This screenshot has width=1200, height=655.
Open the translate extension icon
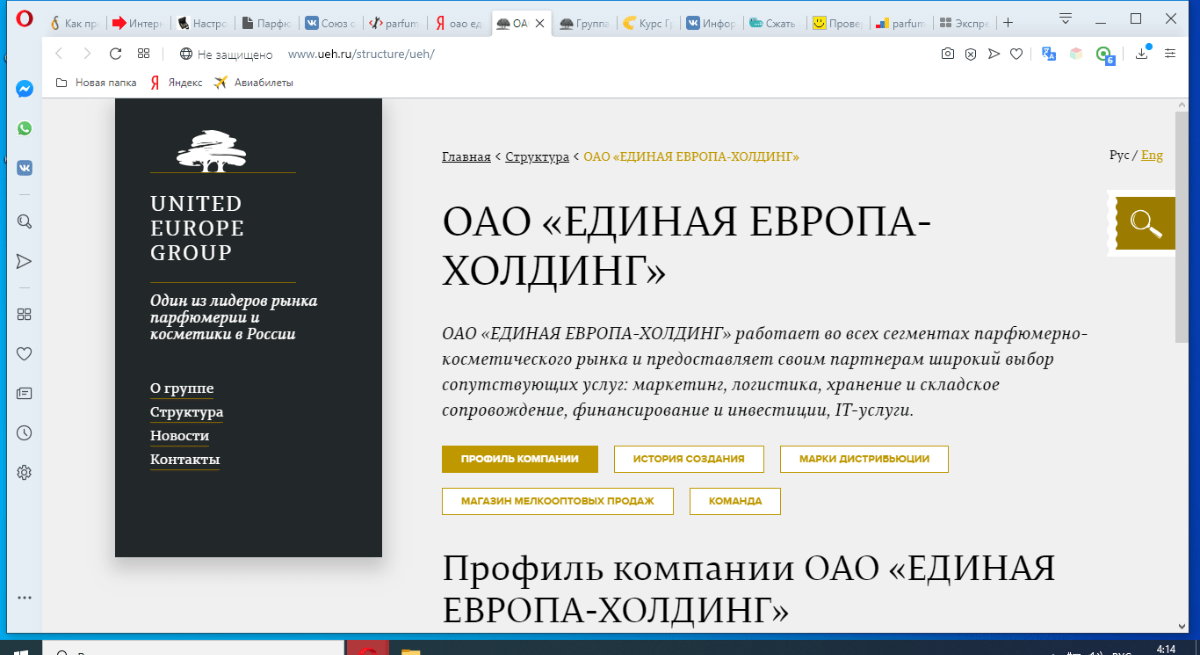click(x=1048, y=54)
